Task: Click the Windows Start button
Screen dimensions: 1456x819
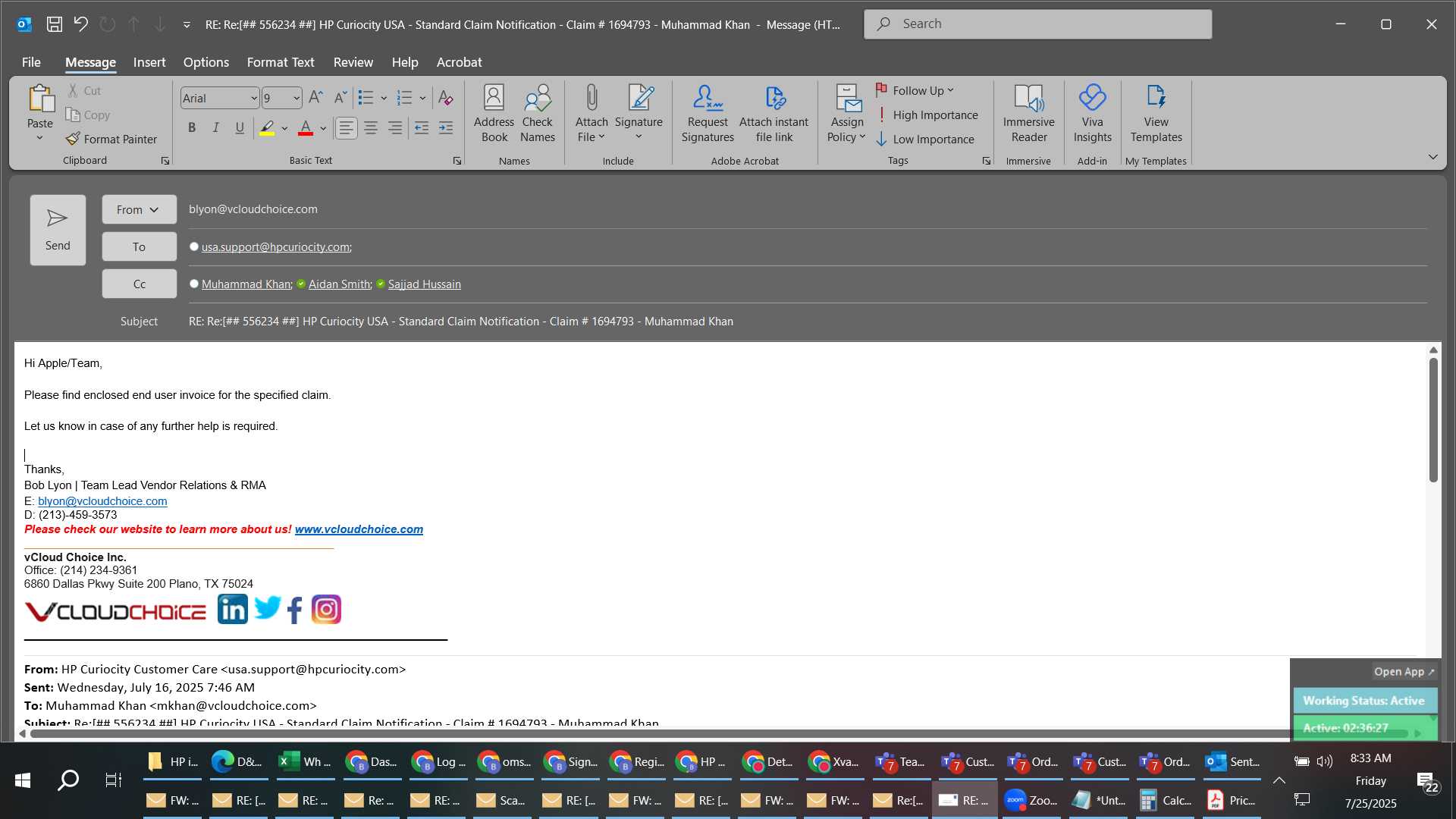Action: [23, 780]
